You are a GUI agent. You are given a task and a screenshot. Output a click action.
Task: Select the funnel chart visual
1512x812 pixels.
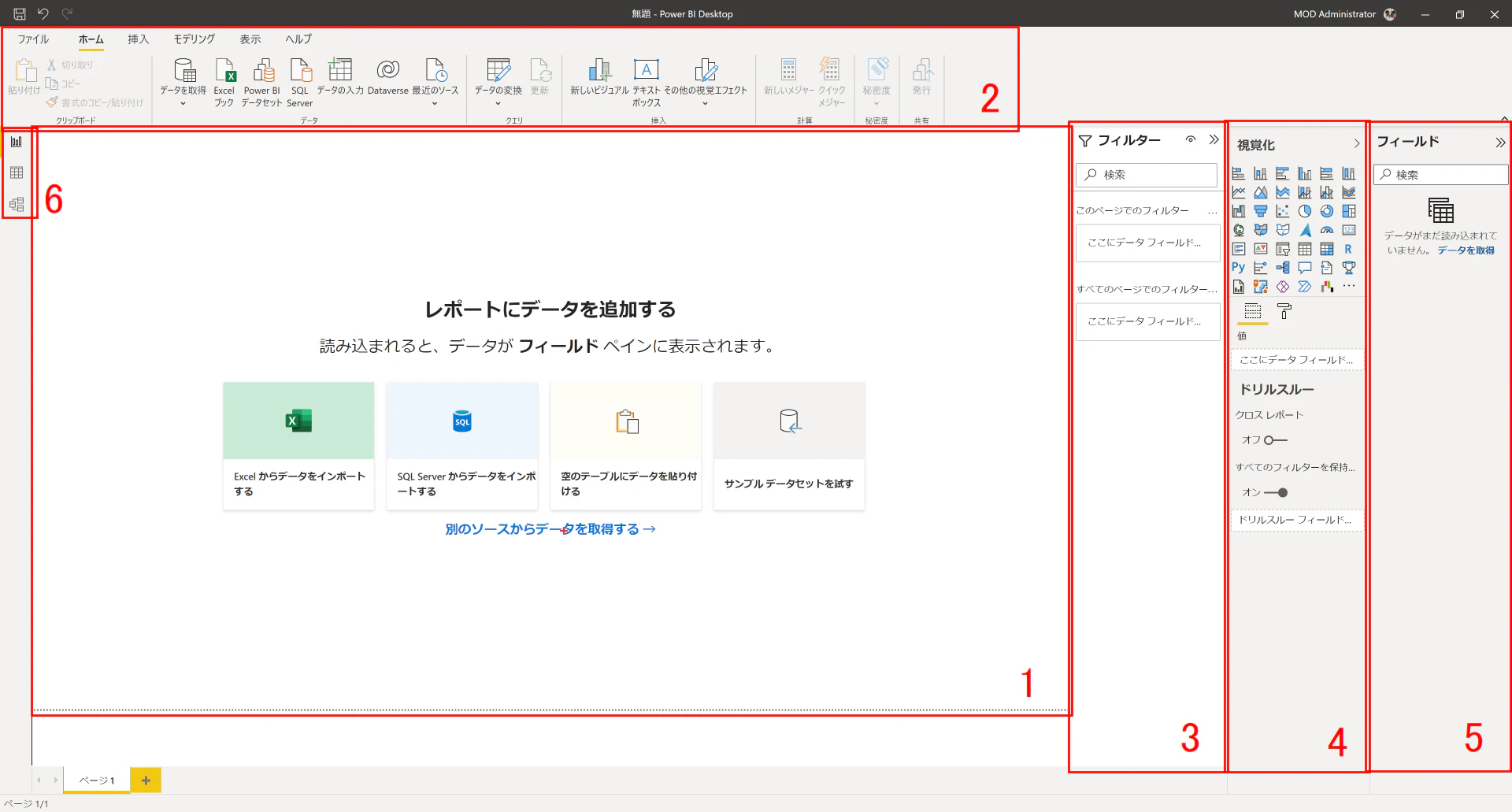pyautogui.click(x=1261, y=211)
